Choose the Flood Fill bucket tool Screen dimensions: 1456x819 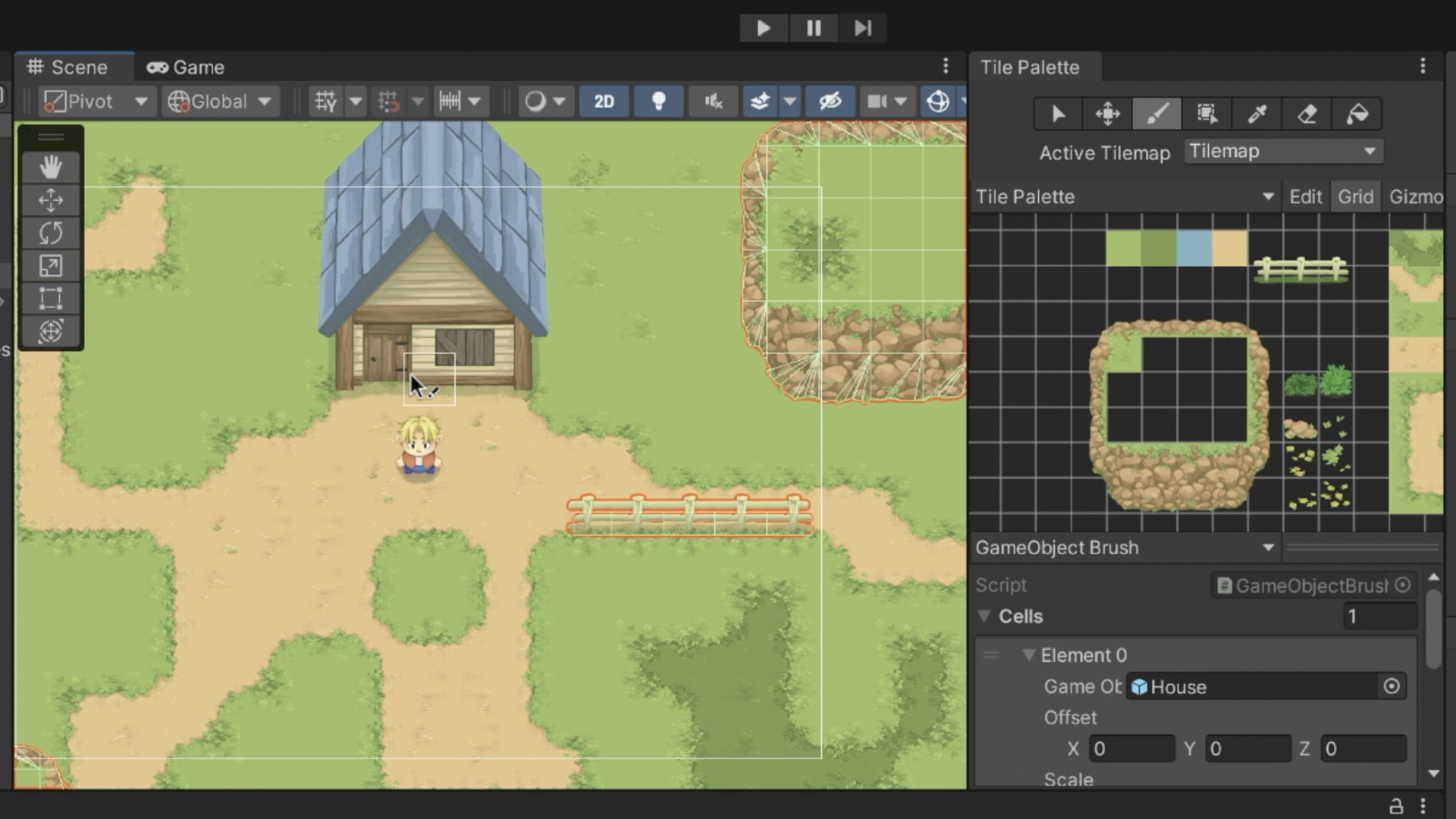pyautogui.click(x=1357, y=114)
